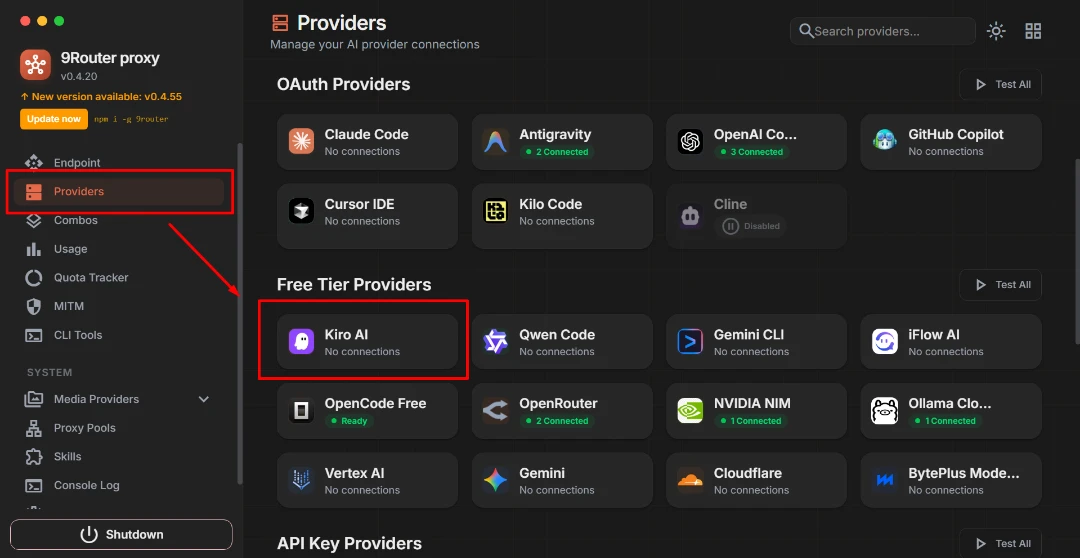This screenshot has width=1080, height=558.
Task: Click the OpenAI Codex logo icon
Action: pos(690,142)
